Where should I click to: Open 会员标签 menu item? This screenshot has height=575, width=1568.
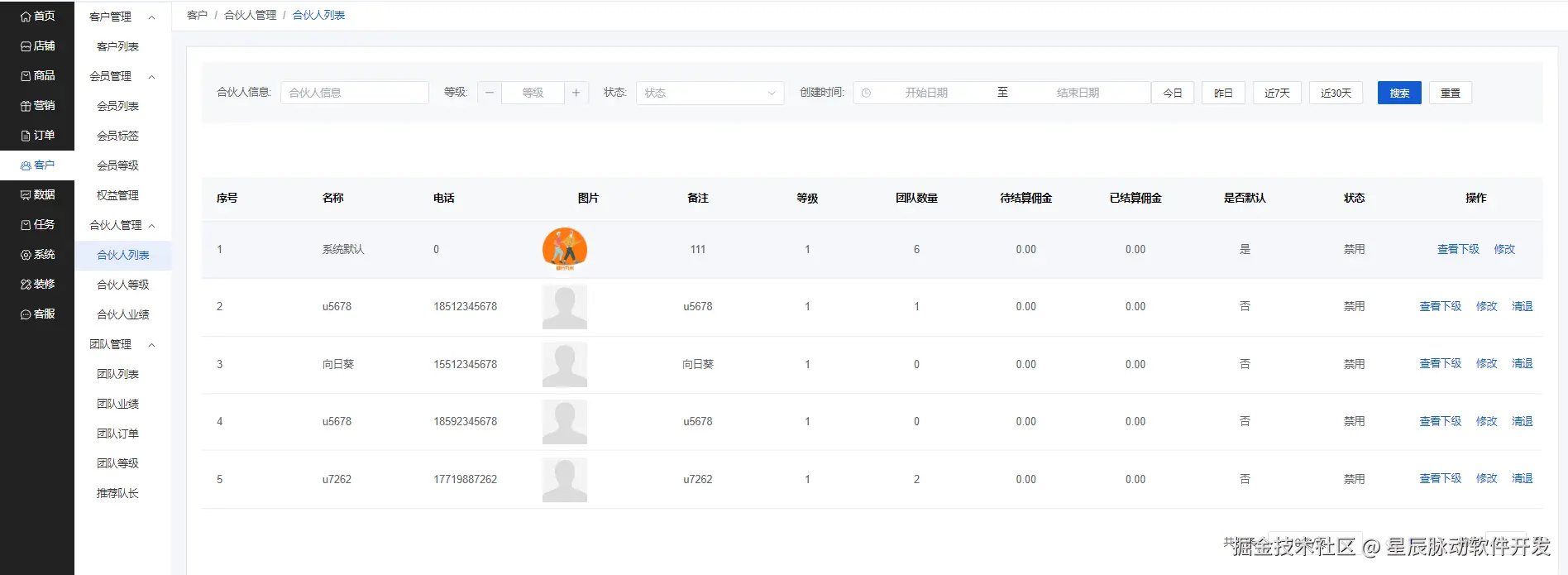tap(118, 136)
